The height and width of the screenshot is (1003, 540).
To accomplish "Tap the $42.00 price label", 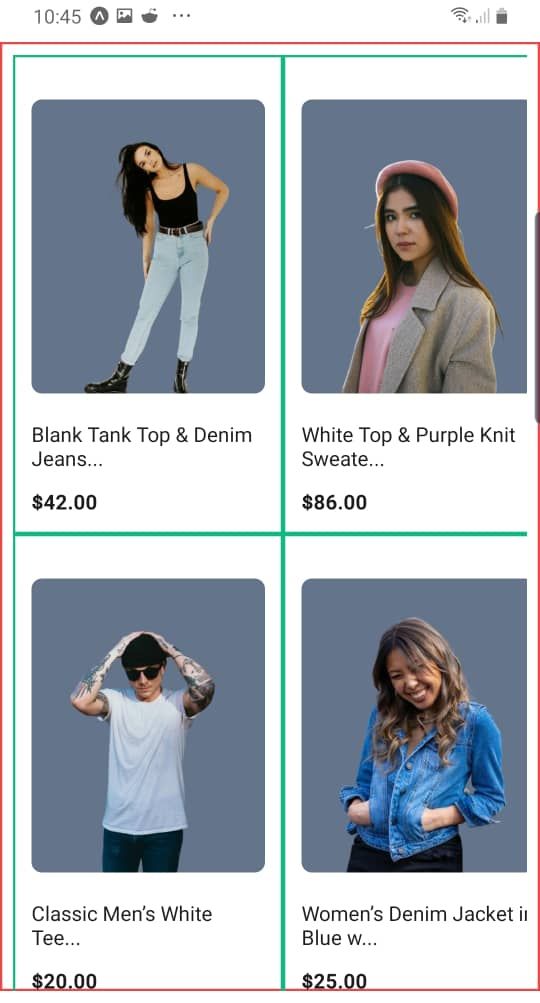I will click(x=65, y=502).
